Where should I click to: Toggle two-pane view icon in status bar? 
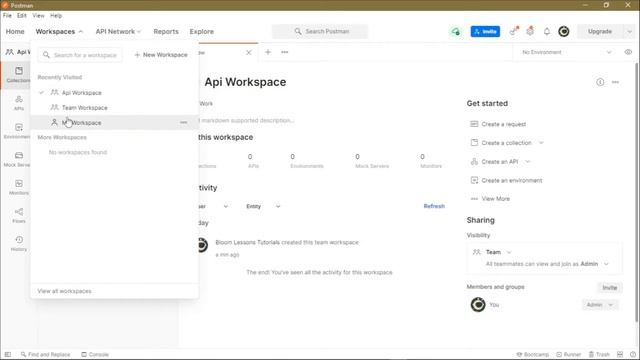point(620,354)
